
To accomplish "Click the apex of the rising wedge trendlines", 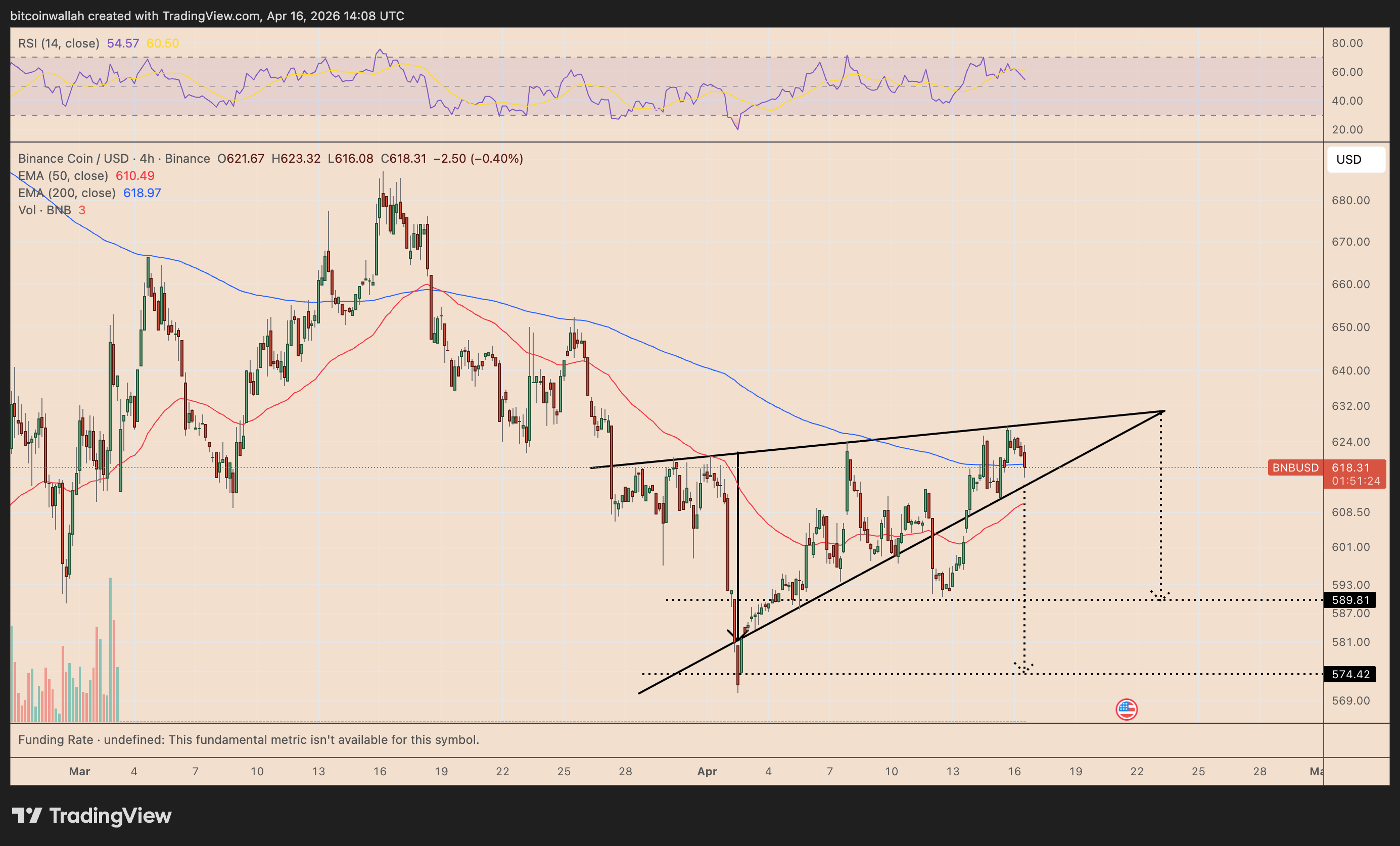I will tap(1164, 411).
